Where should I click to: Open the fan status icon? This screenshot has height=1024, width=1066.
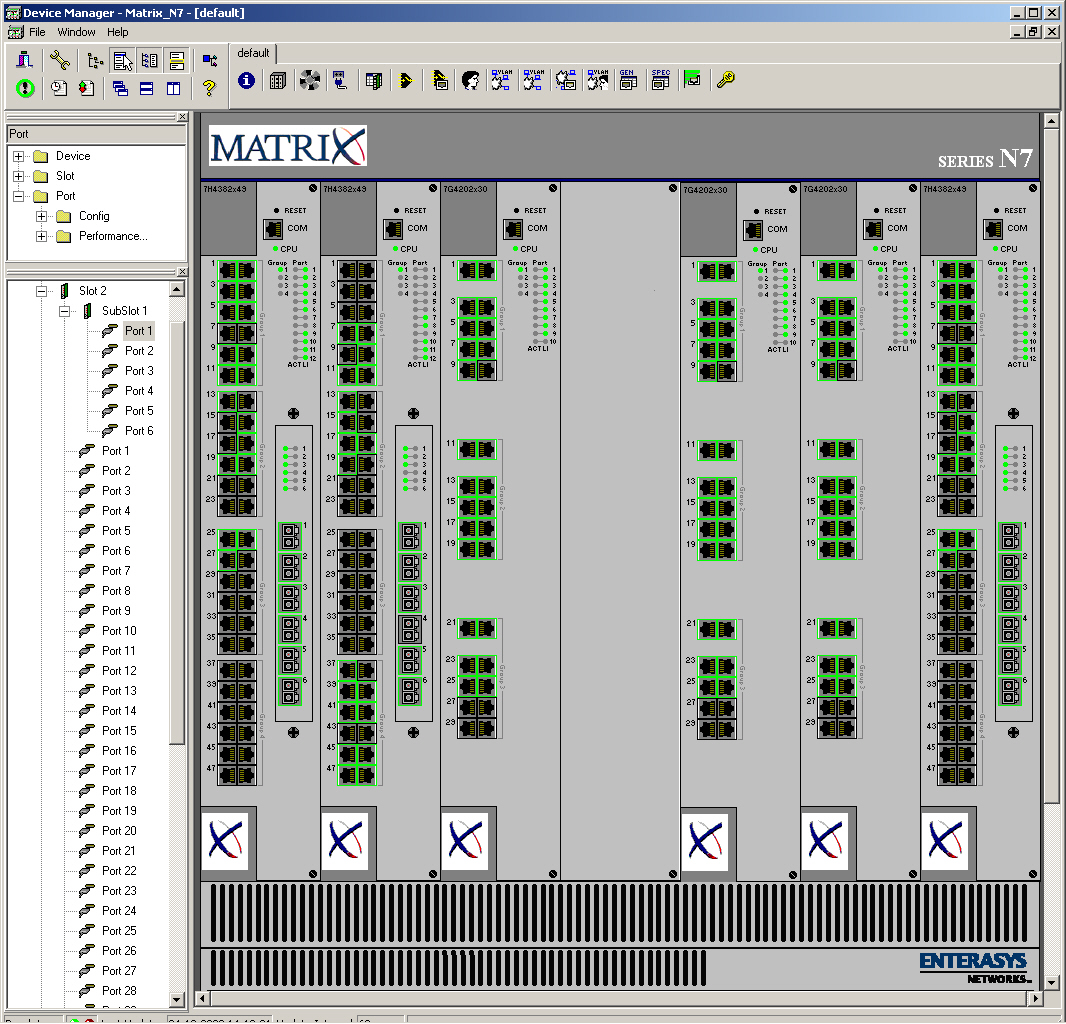(x=309, y=81)
